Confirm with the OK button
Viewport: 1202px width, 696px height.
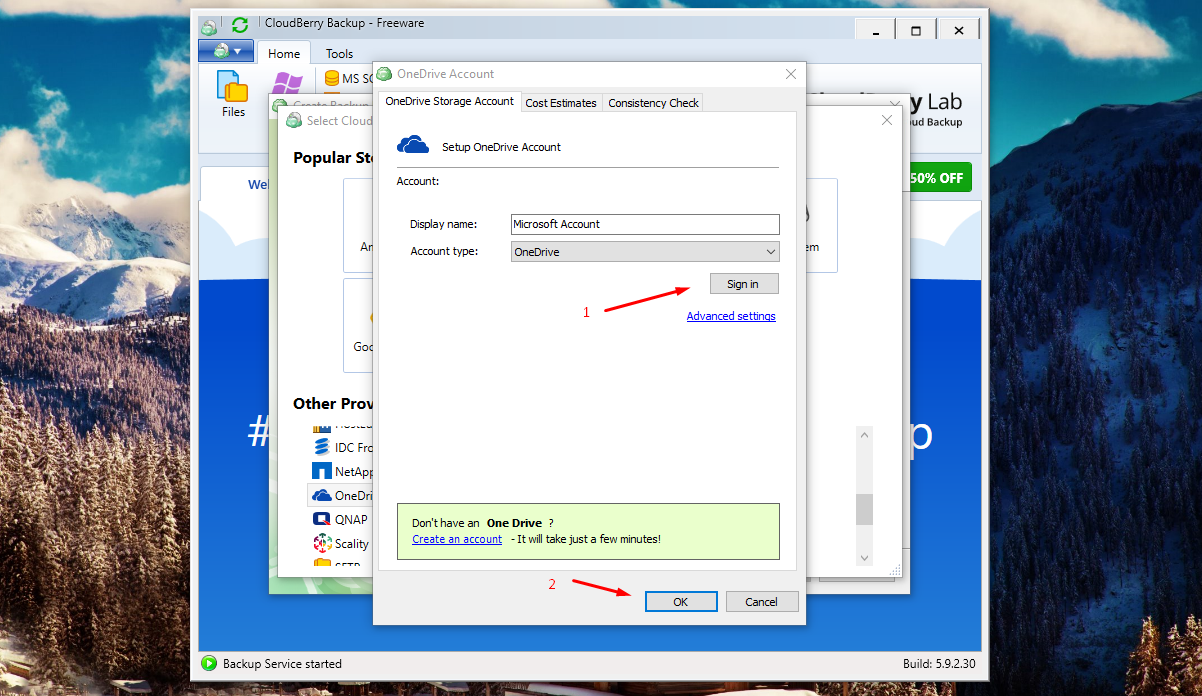click(681, 602)
